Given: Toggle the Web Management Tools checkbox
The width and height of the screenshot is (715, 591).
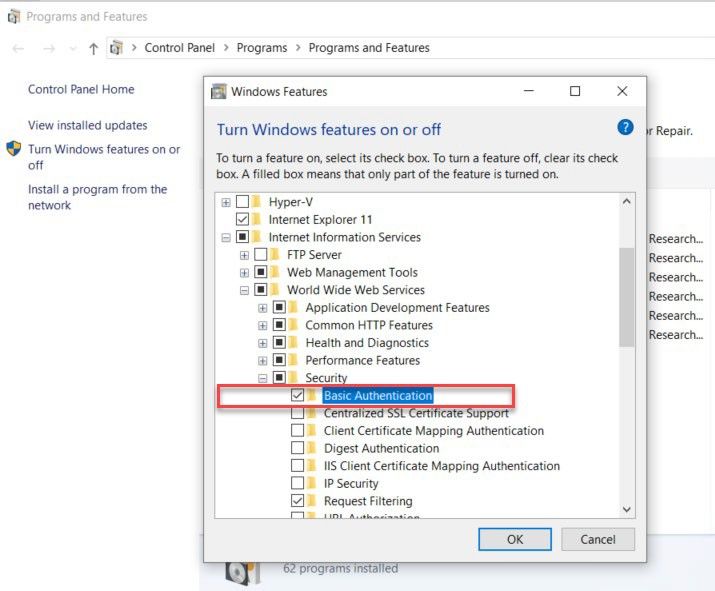Looking at the screenshot, I should tap(260, 272).
